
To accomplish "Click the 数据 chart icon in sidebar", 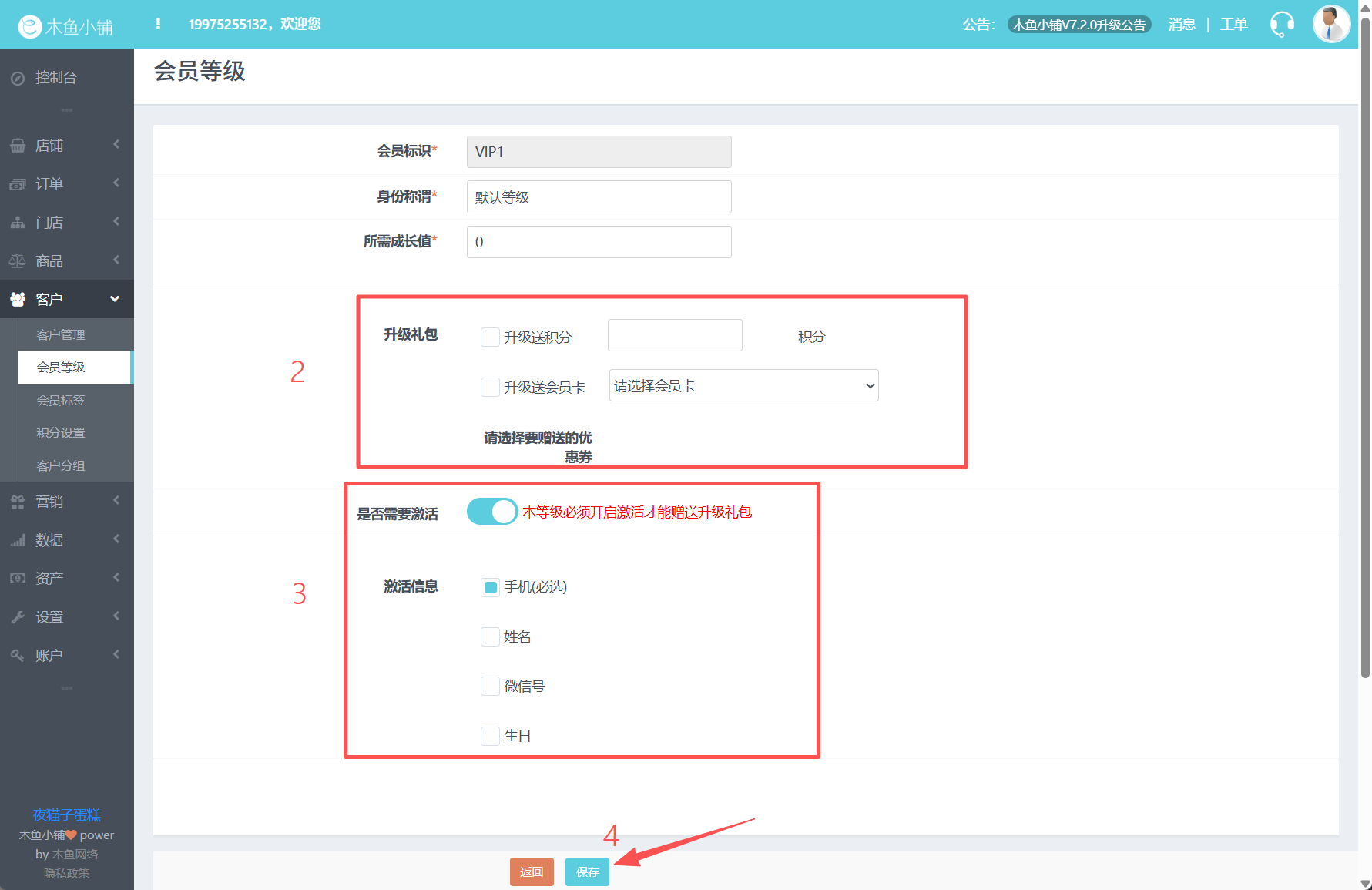I will point(18,540).
